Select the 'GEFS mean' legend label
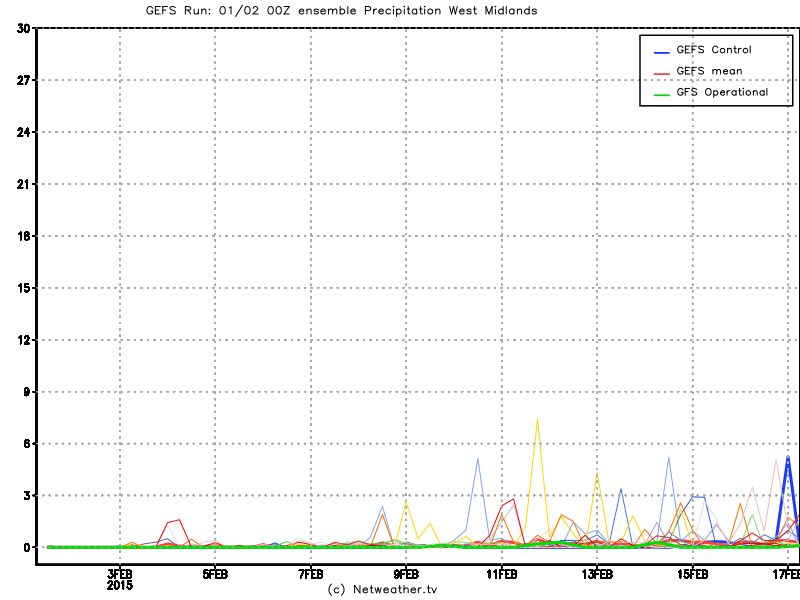The image size is (800, 600). point(709,71)
